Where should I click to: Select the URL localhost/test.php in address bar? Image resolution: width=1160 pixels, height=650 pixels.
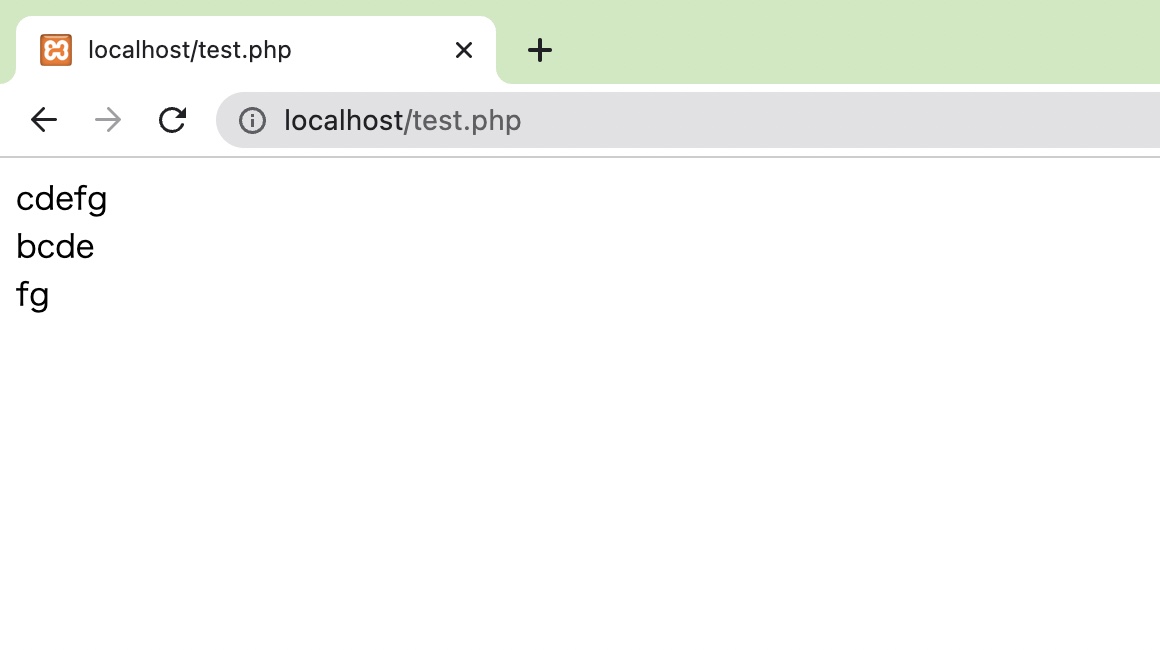[x=402, y=120]
